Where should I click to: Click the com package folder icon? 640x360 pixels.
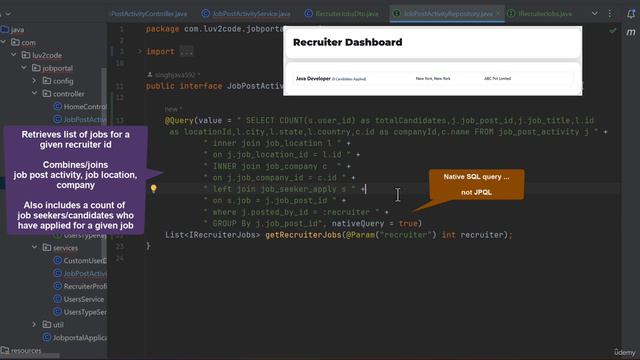16,42
